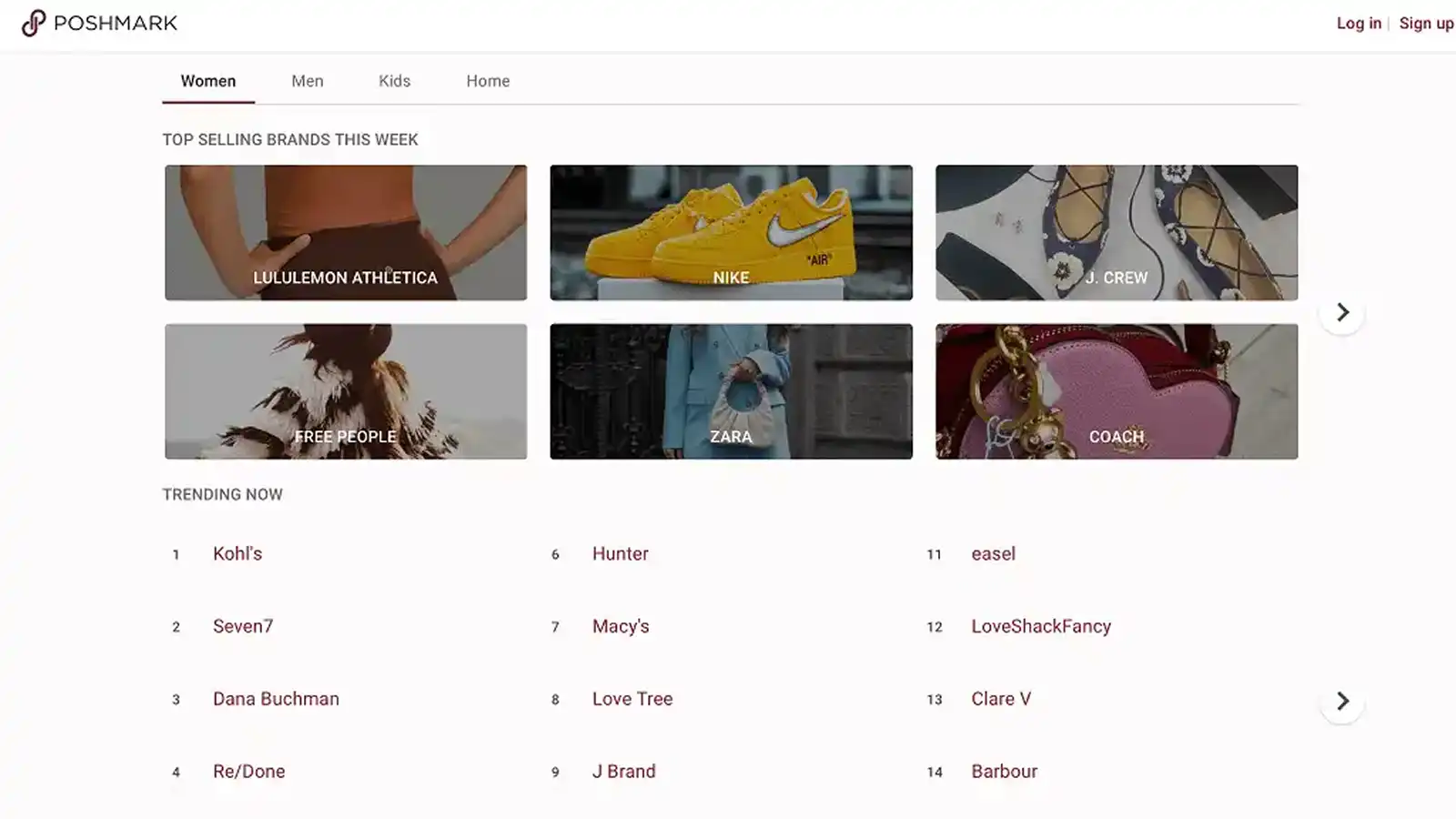The height and width of the screenshot is (819, 1456).
Task: Select Macy's from trending brands
Action: [x=621, y=626]
